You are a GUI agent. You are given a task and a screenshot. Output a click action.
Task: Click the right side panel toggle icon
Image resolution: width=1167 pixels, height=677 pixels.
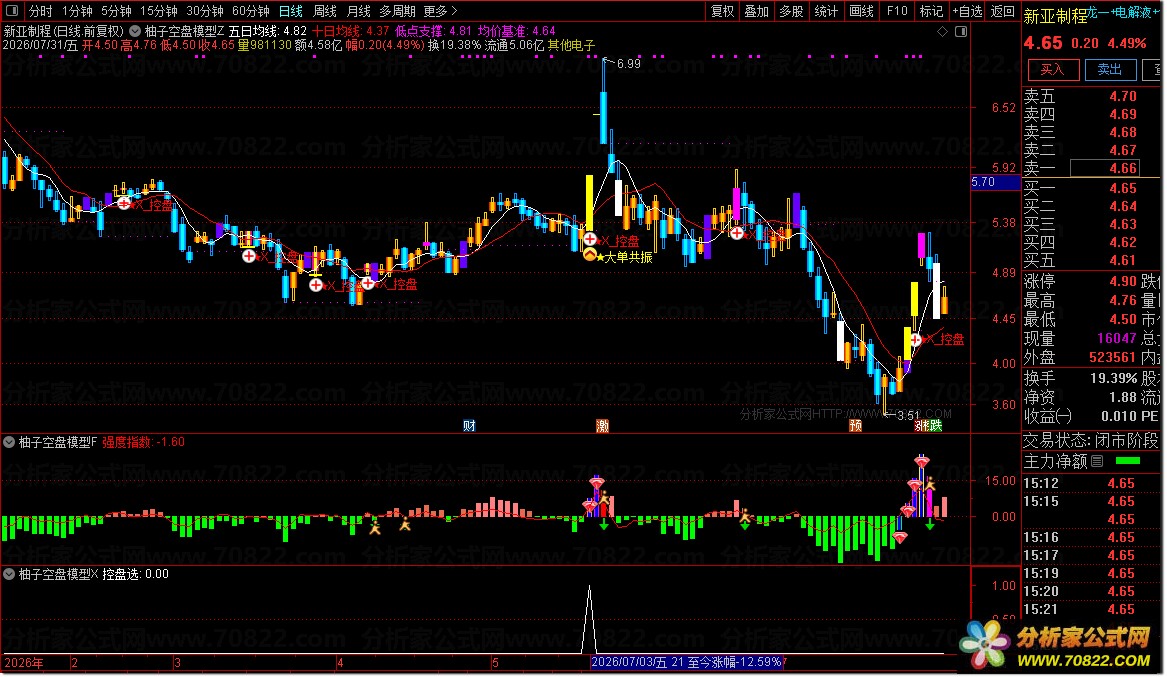pos(961,31)
